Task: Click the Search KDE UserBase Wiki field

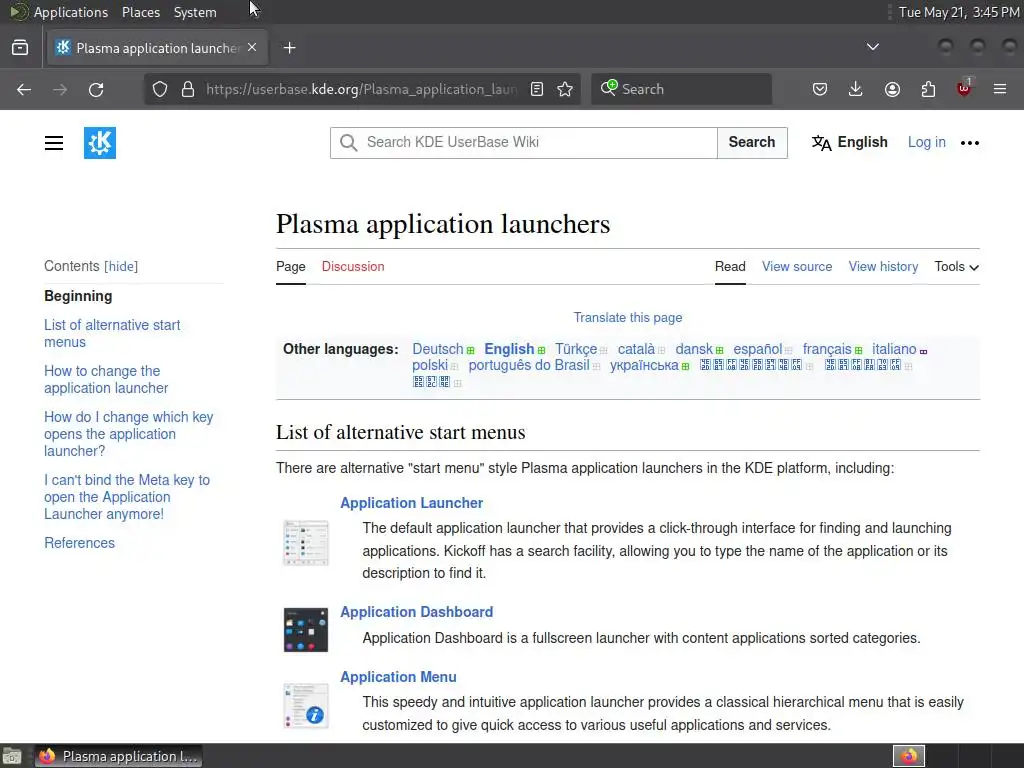Action: click(x=524, y=143)
